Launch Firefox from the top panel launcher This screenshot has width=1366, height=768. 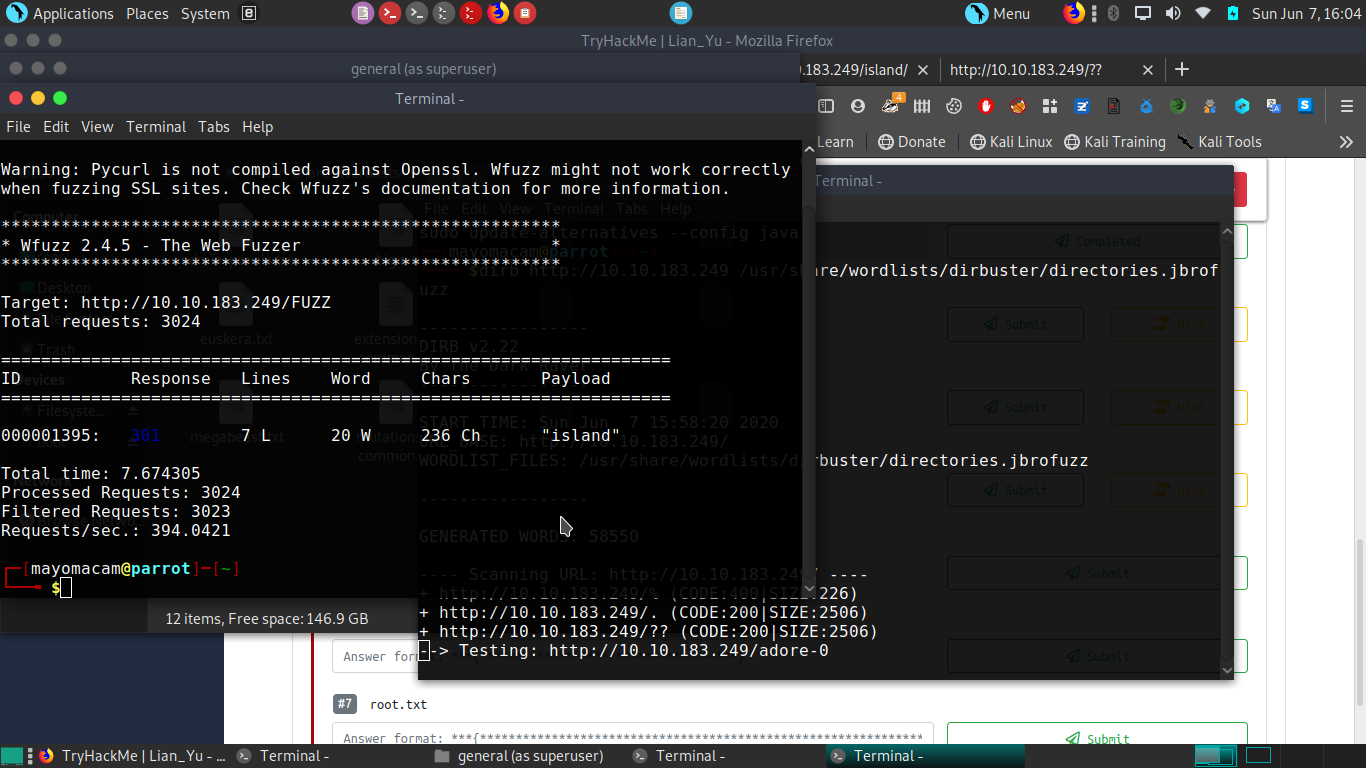coord(497,13)
